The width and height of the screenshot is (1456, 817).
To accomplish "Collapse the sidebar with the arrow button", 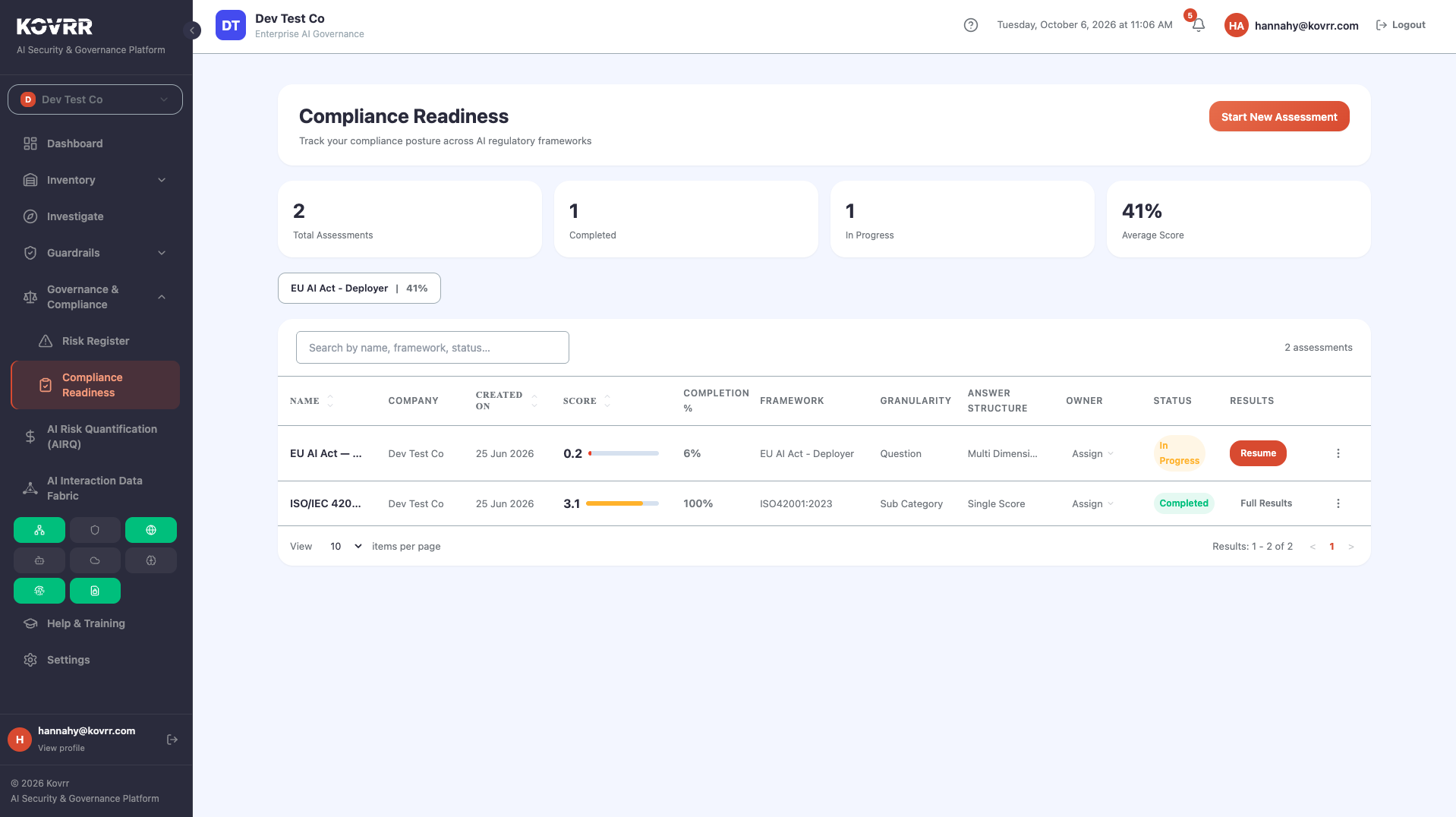I will [x=192, y=30].
